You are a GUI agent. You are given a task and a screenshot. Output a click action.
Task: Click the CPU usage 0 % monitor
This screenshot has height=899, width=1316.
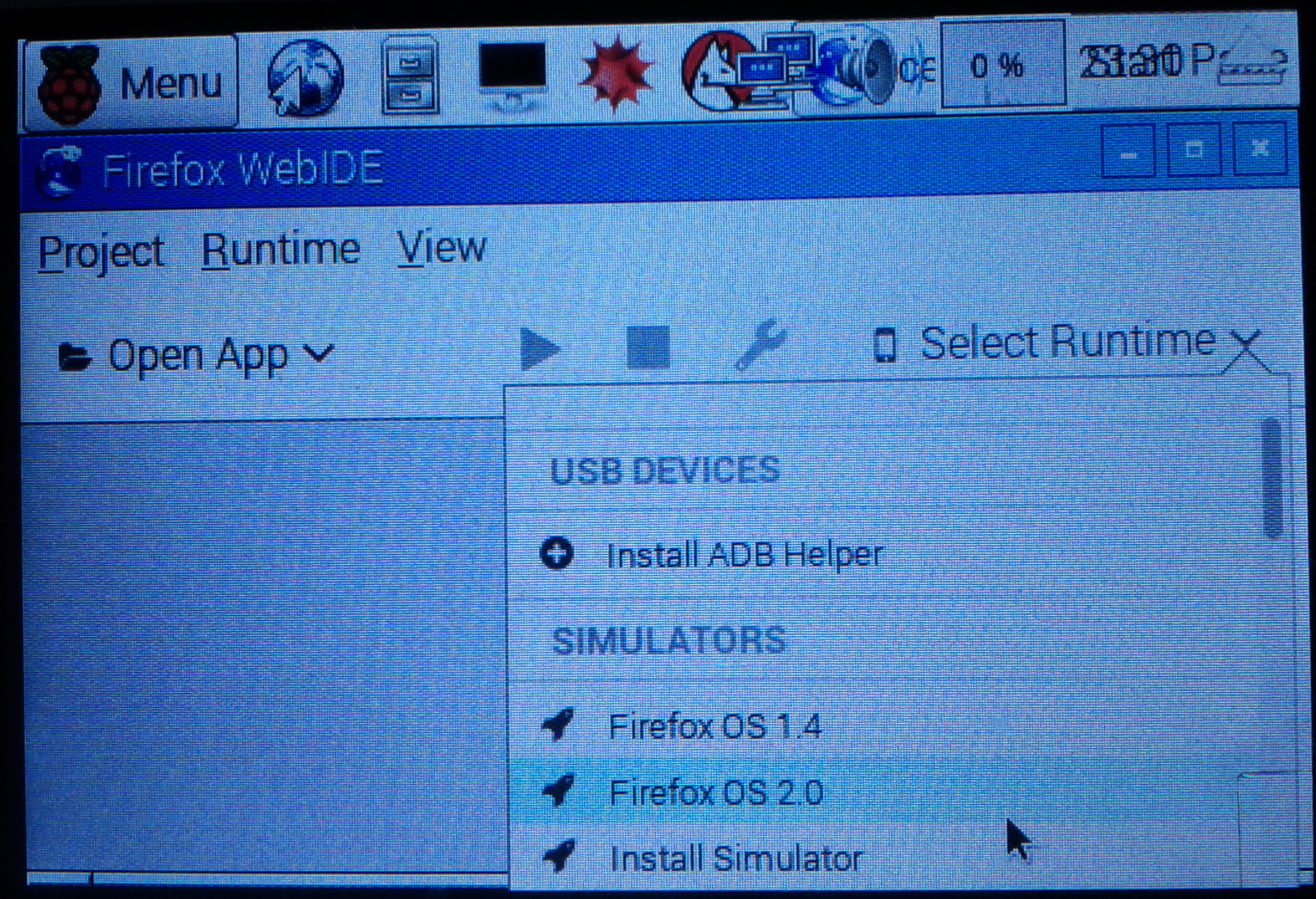point(1003,64)
